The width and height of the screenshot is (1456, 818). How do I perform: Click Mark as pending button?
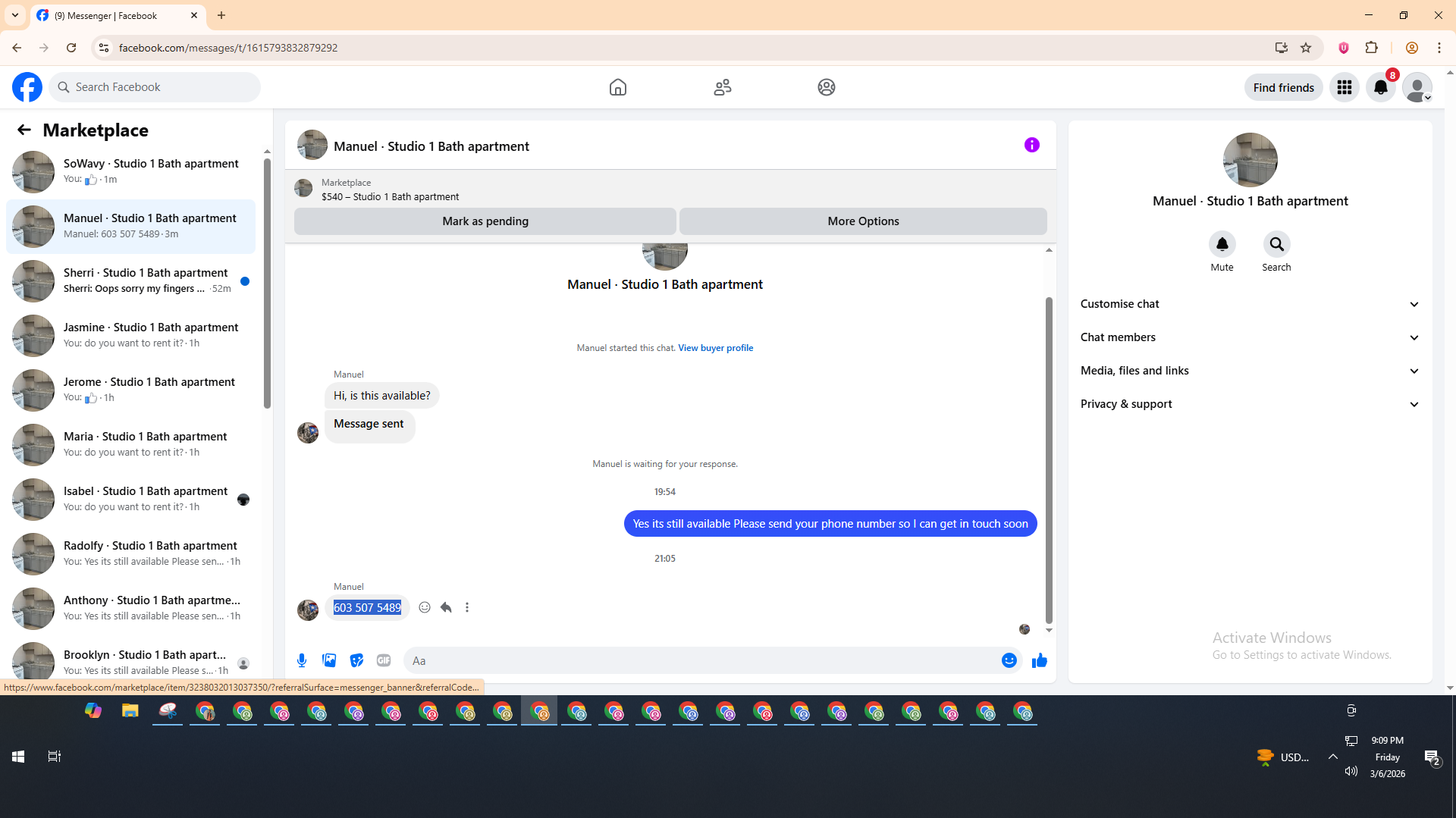tap(485, 221)
